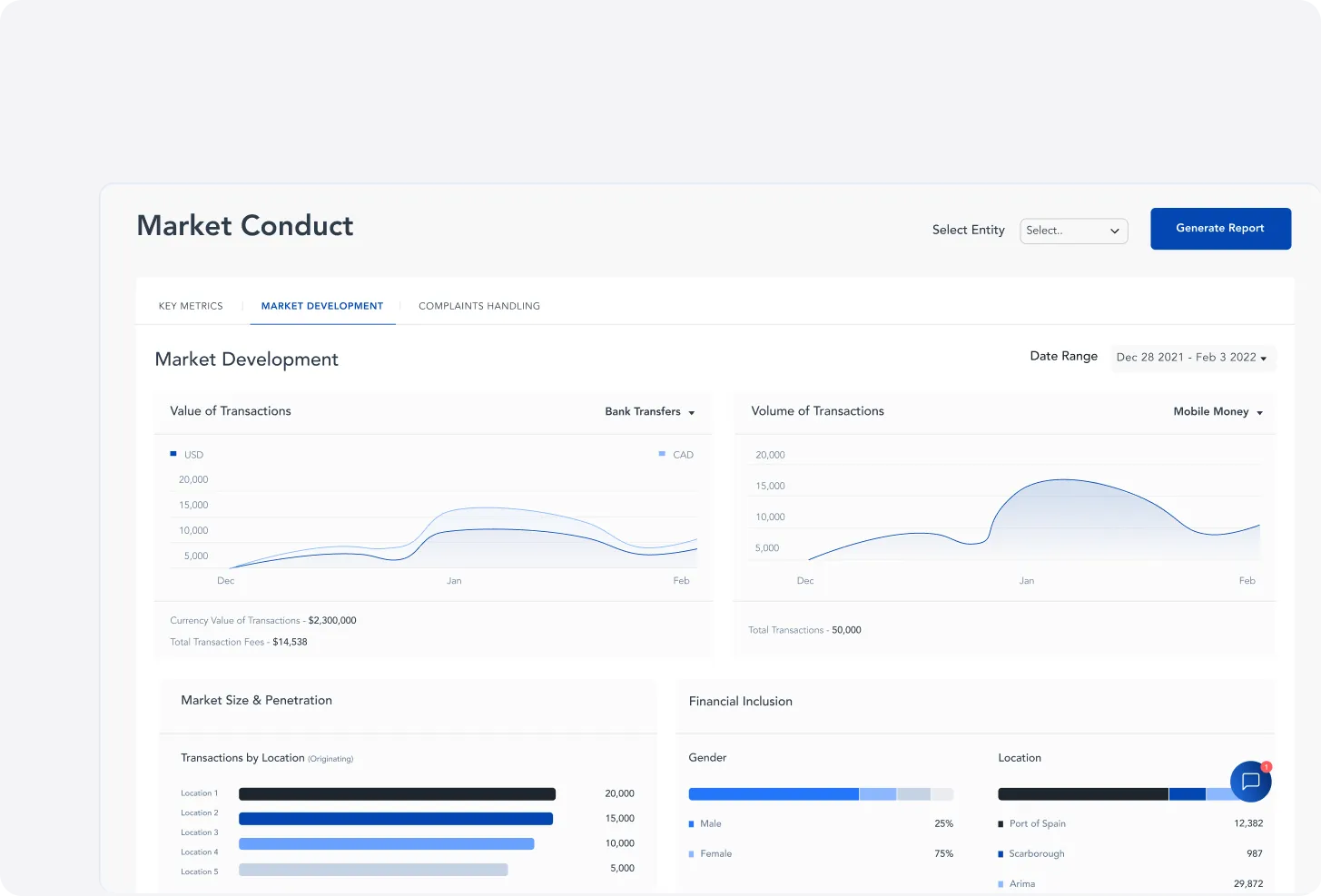Select the Market Development tab
Image resolution: width=1321 pixels, height=896 pixels.
pos(322,306)
